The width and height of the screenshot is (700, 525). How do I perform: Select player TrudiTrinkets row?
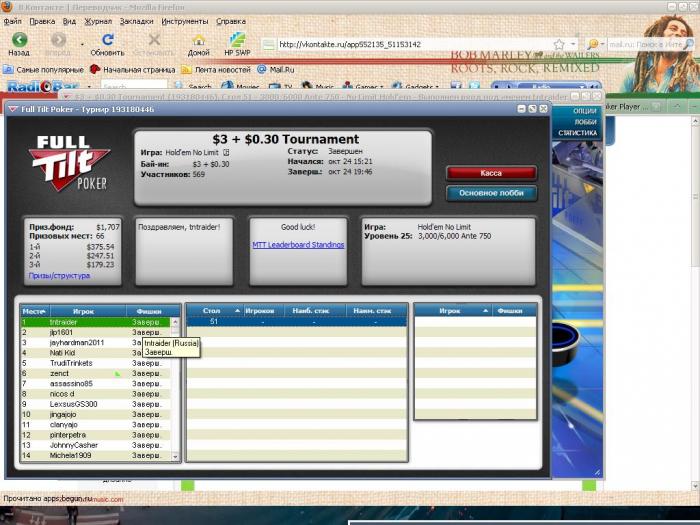pos(96,363)
